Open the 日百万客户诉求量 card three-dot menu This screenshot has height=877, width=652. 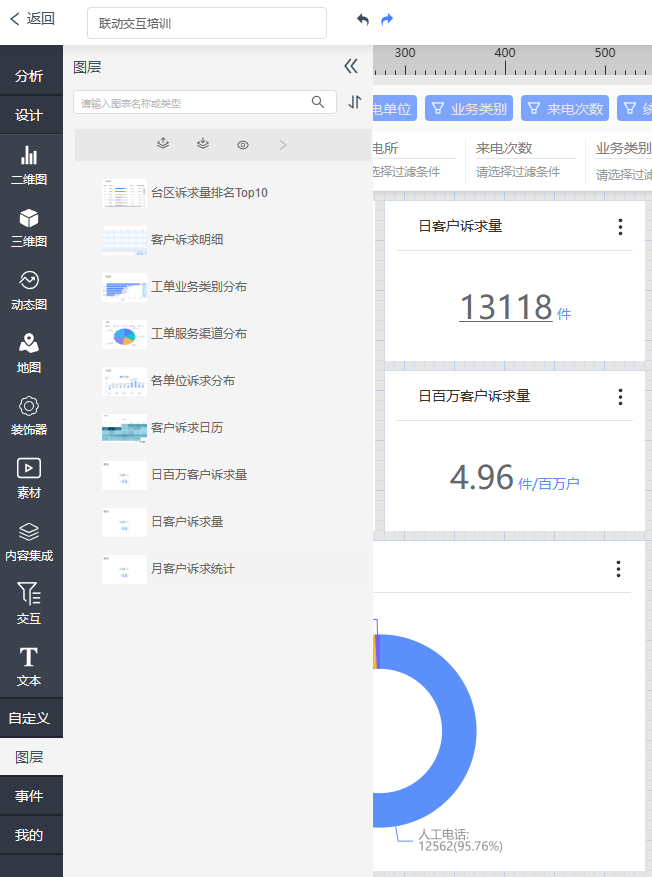620,397
